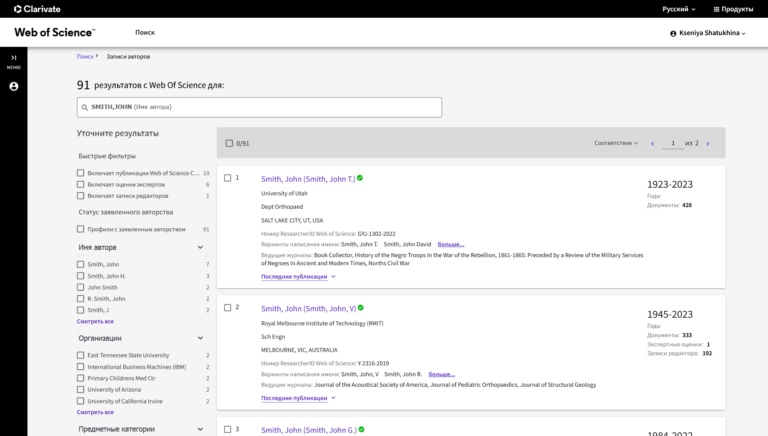This screenshot has width=768, height=436.
Task: Select result 2 checkbox
Action: [x=227, y=308]
